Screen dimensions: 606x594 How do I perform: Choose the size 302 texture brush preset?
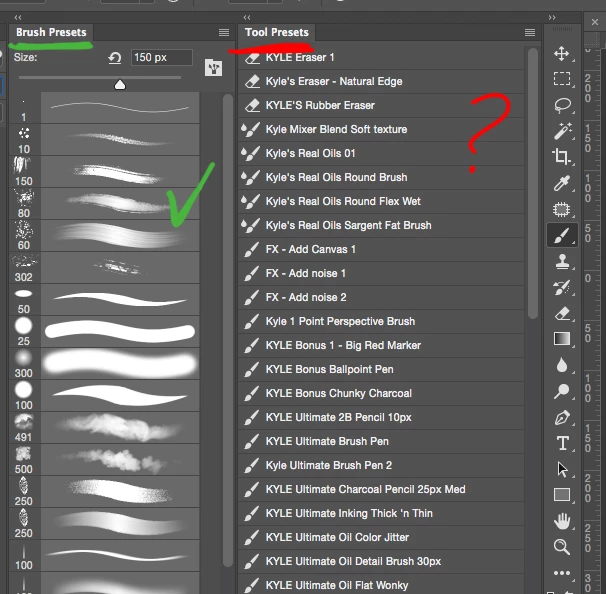(104, 267)
